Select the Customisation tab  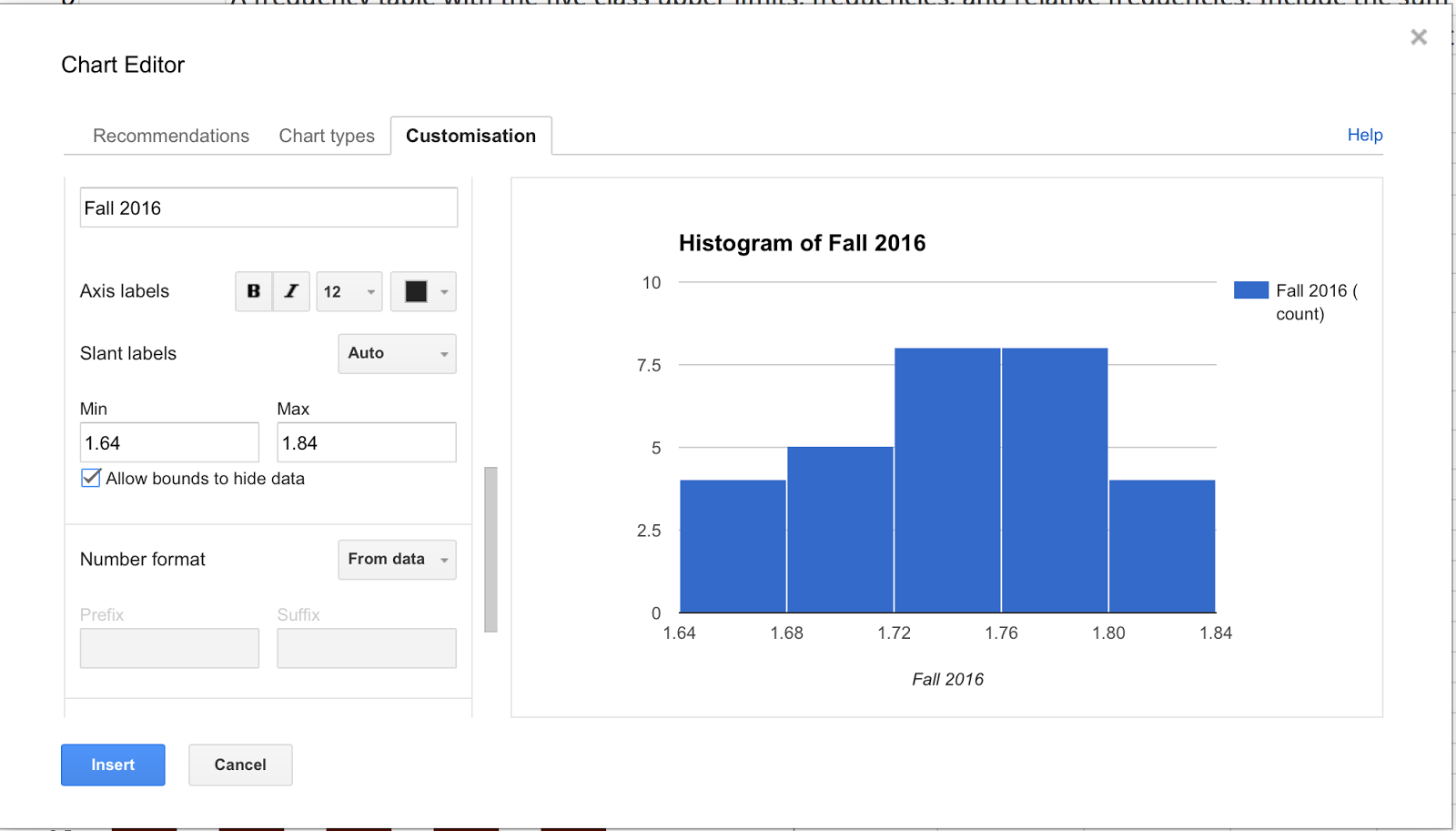(470, 135)
